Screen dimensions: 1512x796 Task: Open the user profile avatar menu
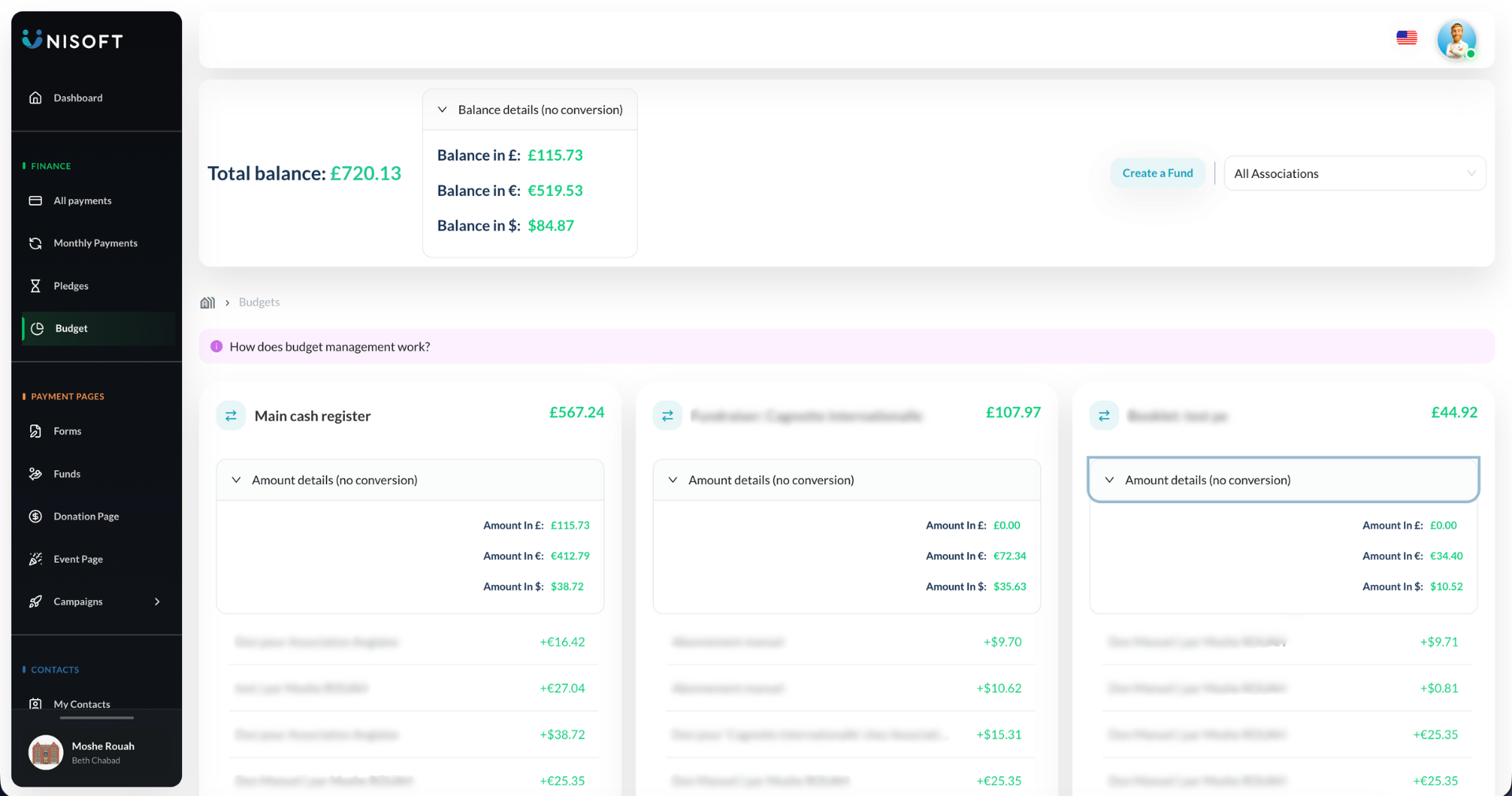(x=1455, y=39)
